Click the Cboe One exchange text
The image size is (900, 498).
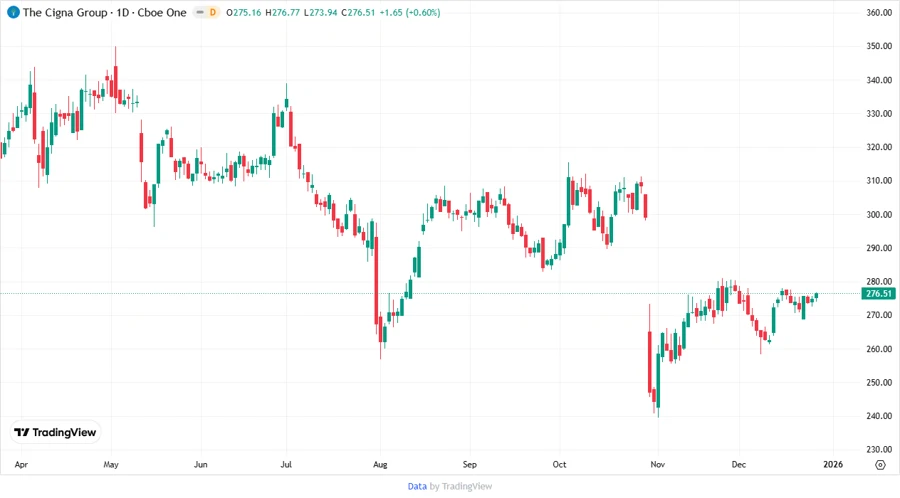pos(162,12)
